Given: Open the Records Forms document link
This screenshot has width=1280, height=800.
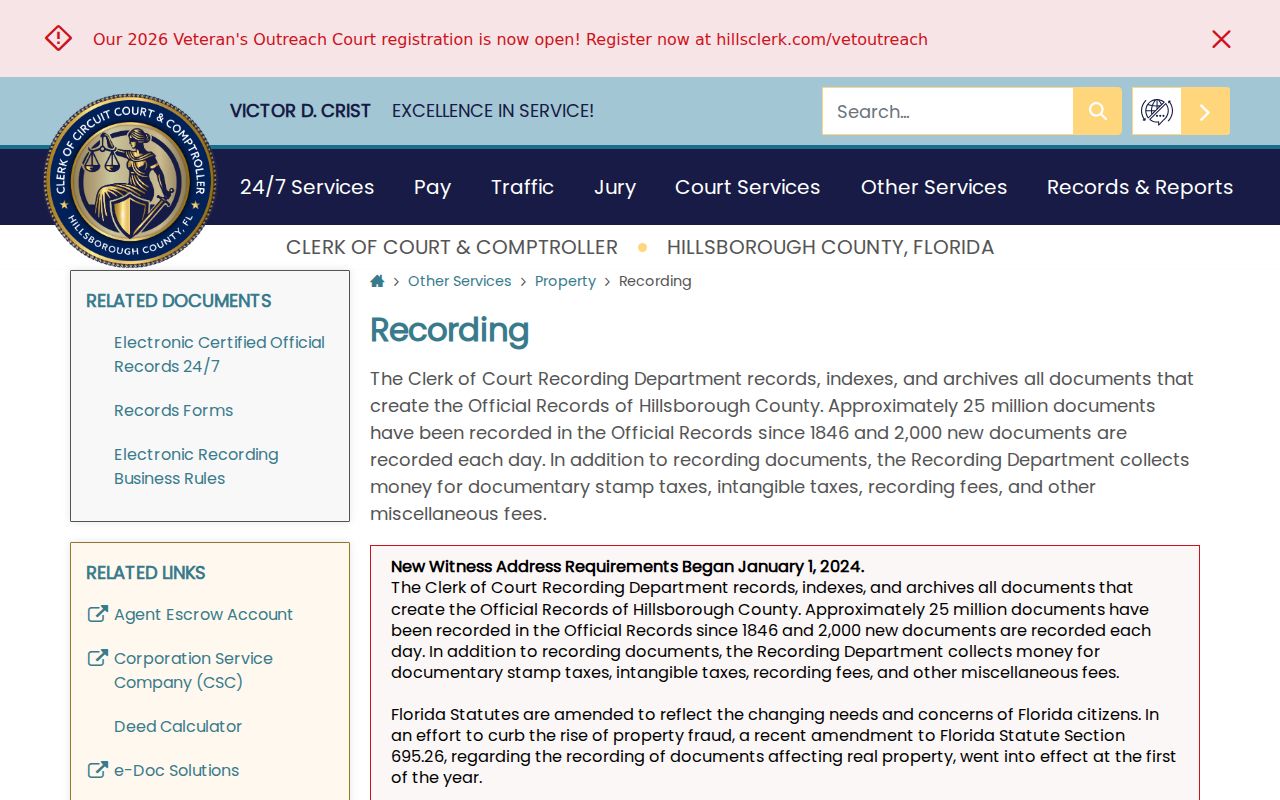Looking at the screenshot, I should [x=173, y=410].
